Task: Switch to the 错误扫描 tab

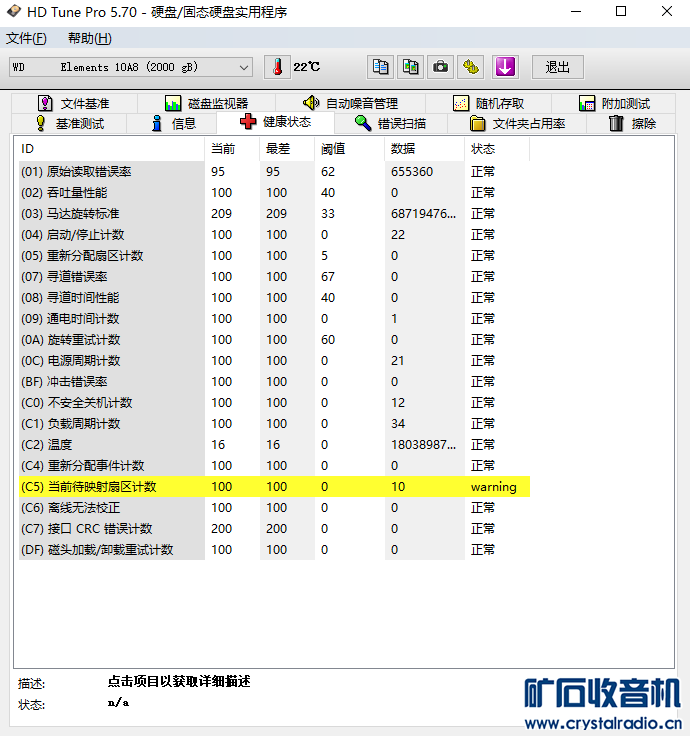Action: pos(391,123)
